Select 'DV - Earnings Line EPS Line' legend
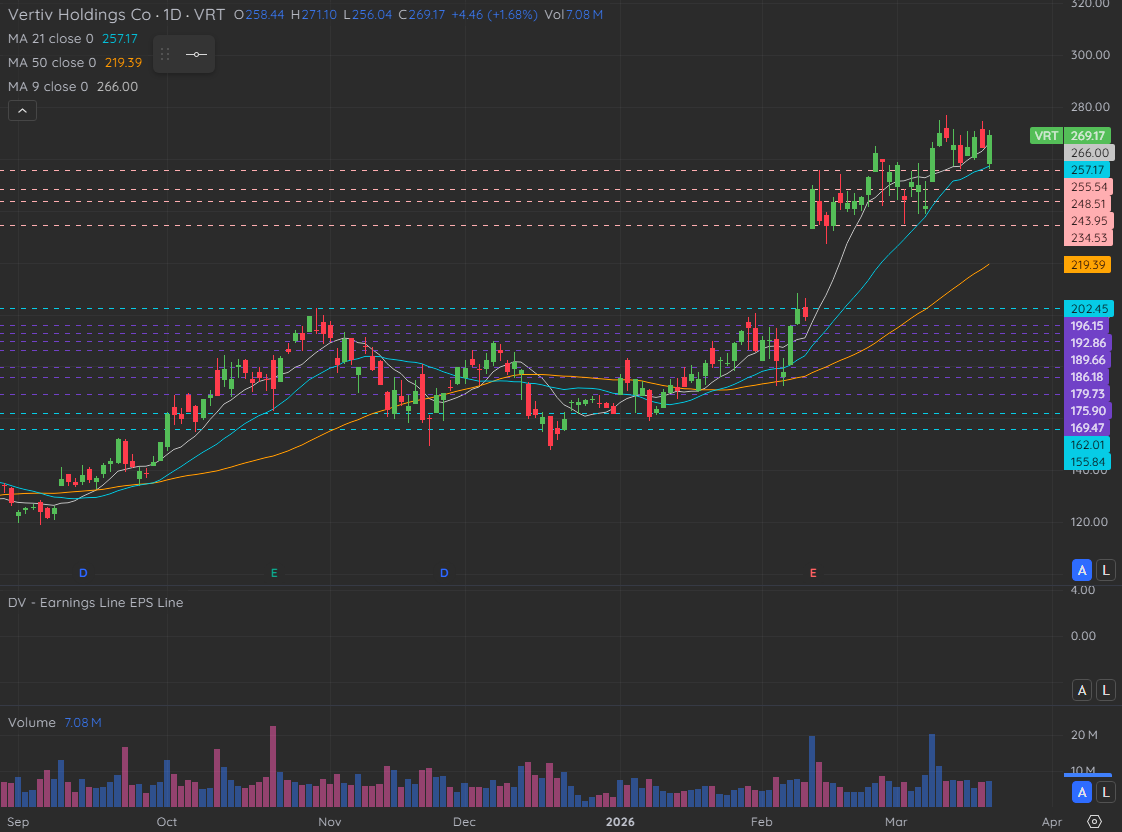Screen dimensions: 1122x832 [95, 602]
